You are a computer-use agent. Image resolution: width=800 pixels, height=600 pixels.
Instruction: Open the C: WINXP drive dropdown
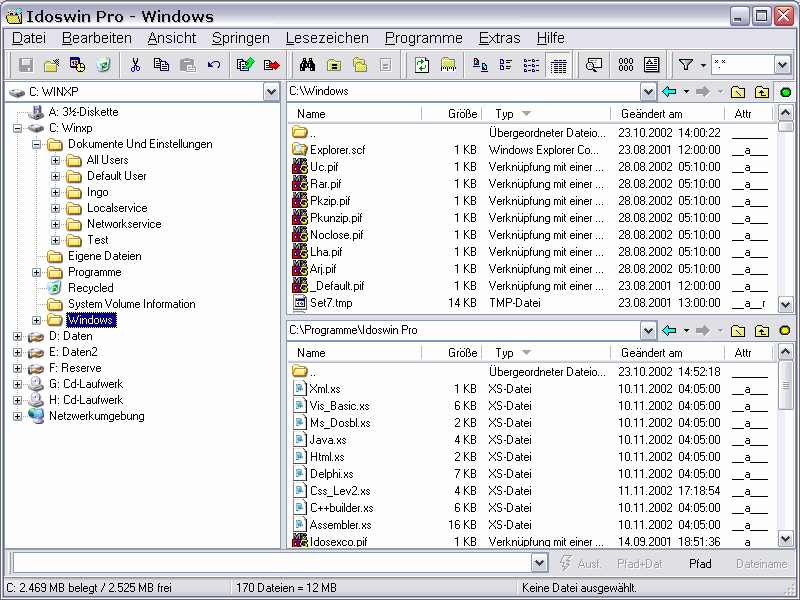coord(271,92)
